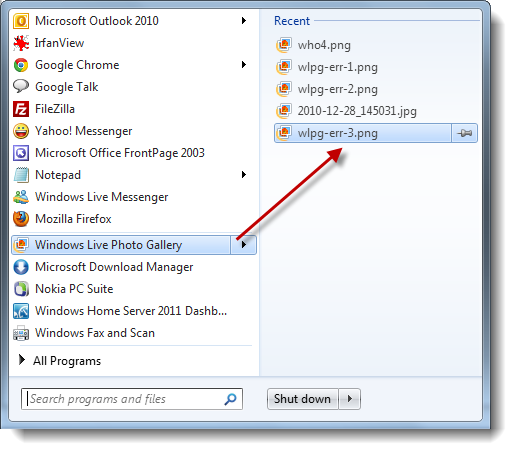This screenshot has width=516, height=454.
Task: Open Microsoft Download Manager icon
Action: click(21, 267)
